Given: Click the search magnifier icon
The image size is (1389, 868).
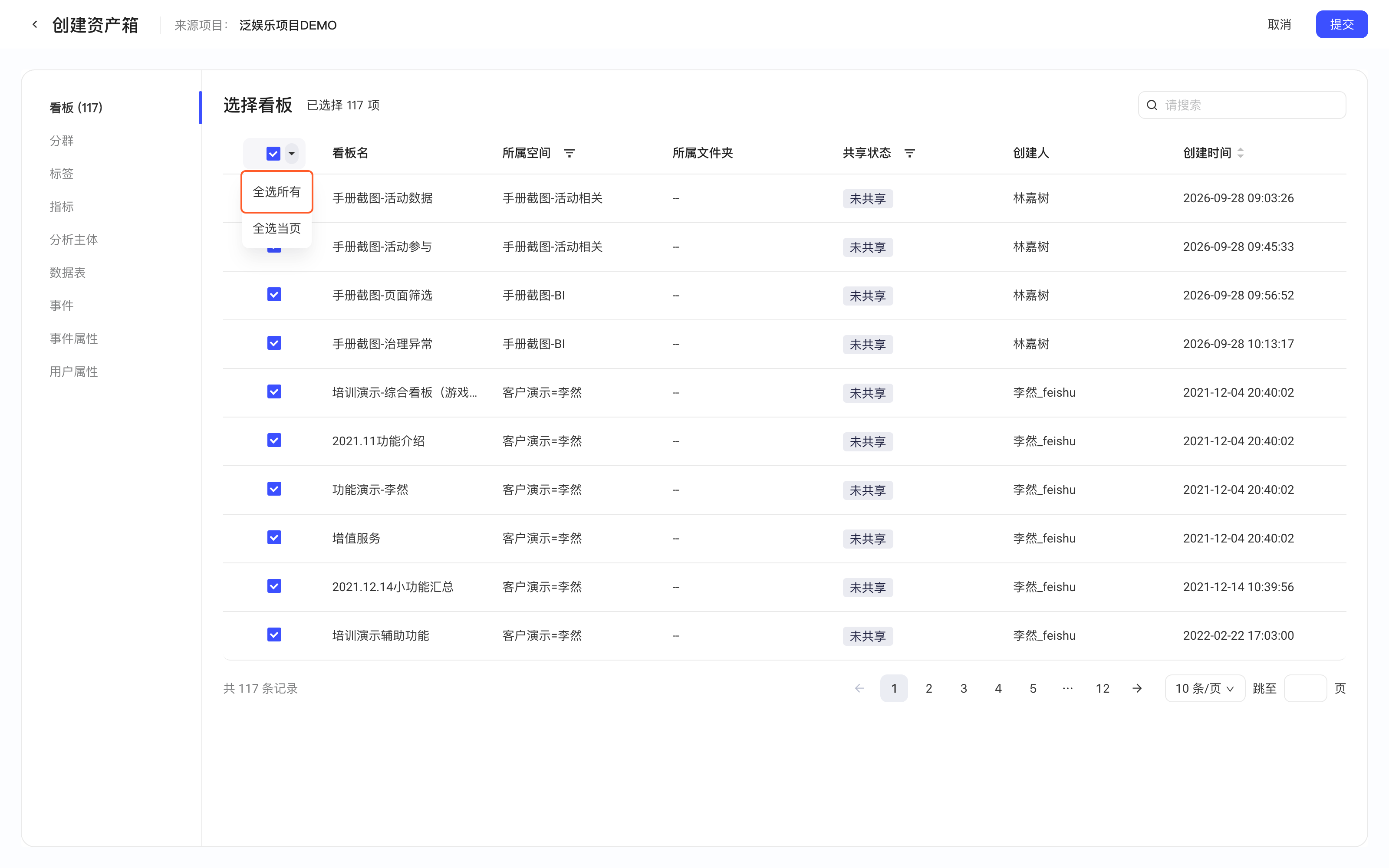Looking at the screenshot, I should pyautogui.click(x=1152, y=105).
